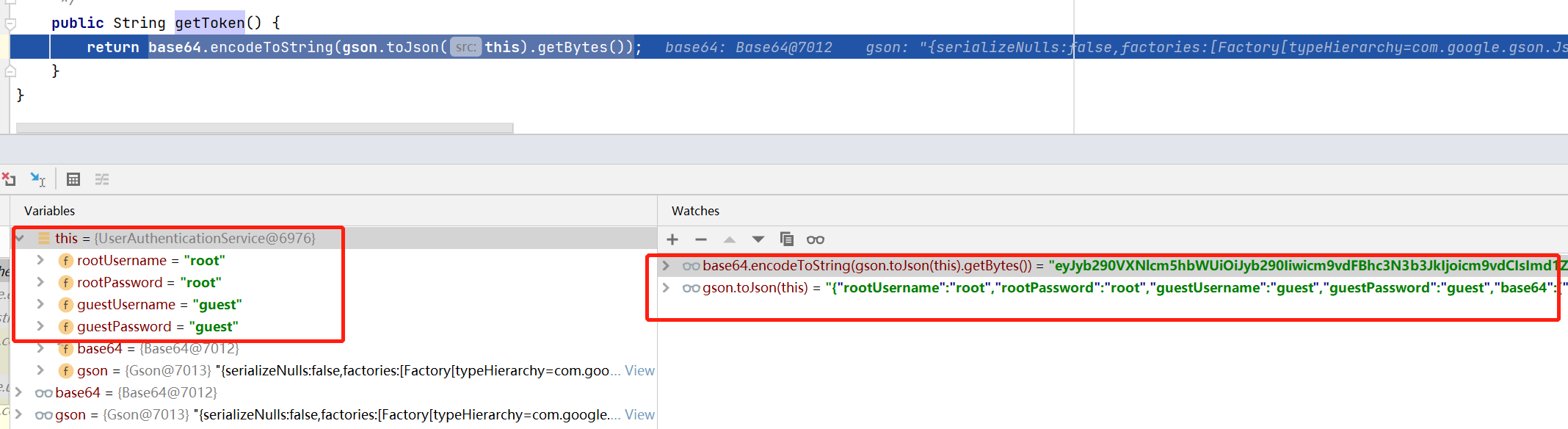The image size is (1568, 429).
Task: Click the eyJyb290... encoded token value
Action: pyautogui.click(x=1308, y=265)
